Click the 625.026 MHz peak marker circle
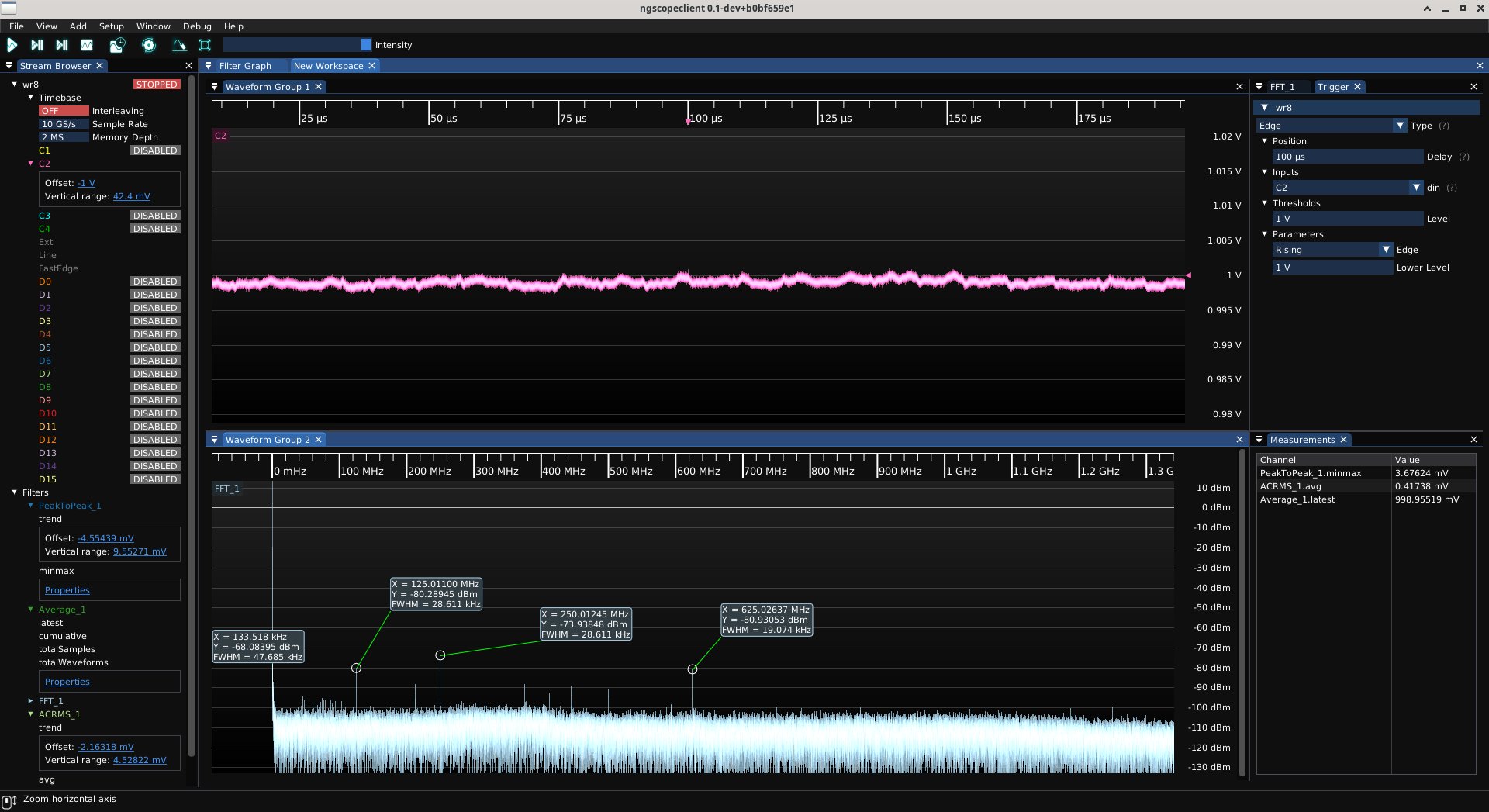1489x812 pixels. 693,669
